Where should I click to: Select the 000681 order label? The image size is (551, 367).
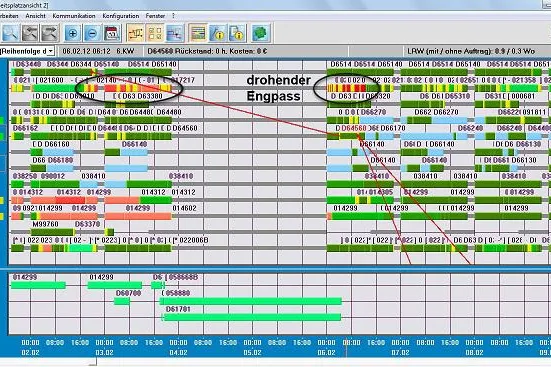pyautogui.click(x=523, y=96)
